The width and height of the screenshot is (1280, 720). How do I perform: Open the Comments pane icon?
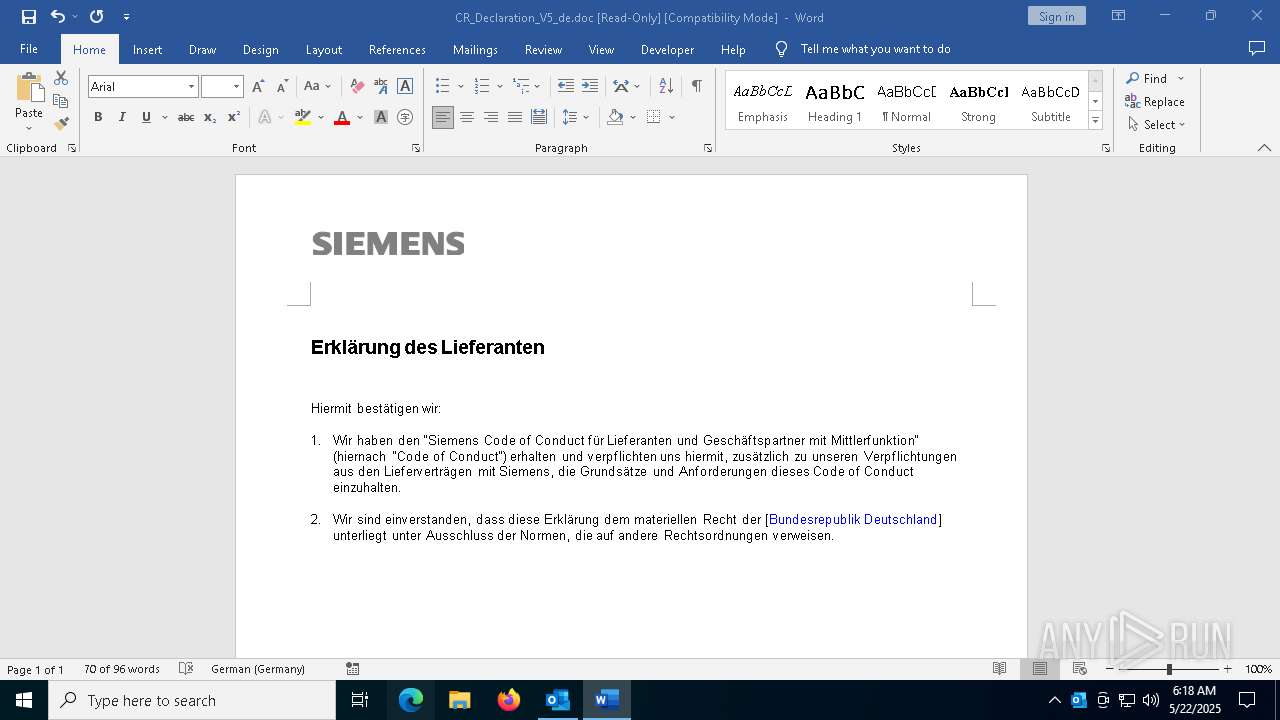(1257, 49)
